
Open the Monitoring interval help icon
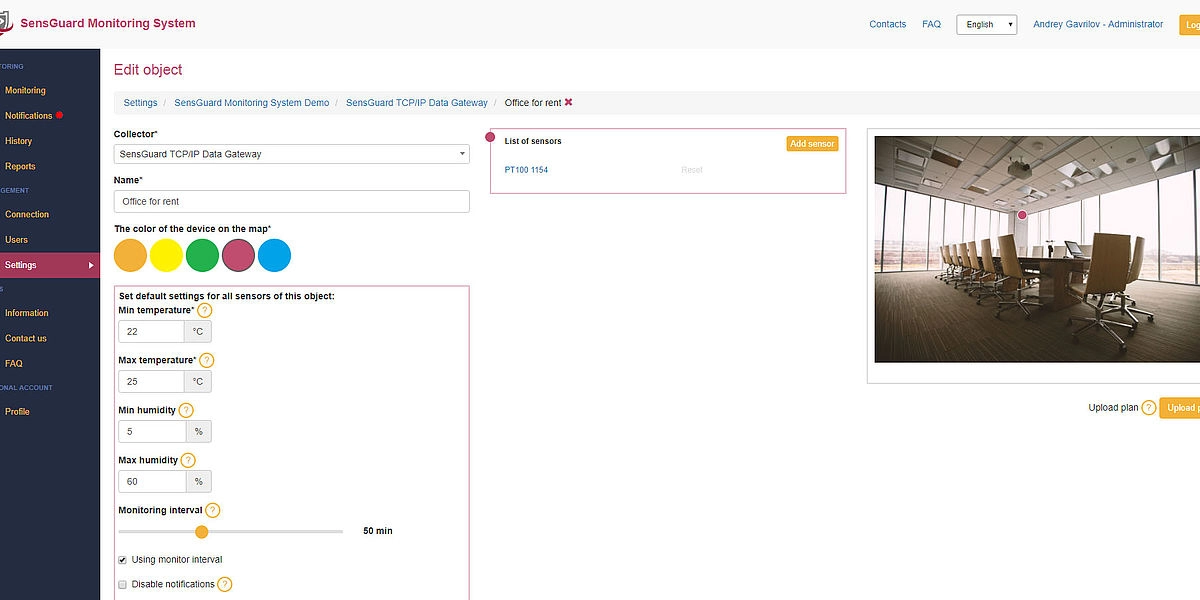pos(212,510)
